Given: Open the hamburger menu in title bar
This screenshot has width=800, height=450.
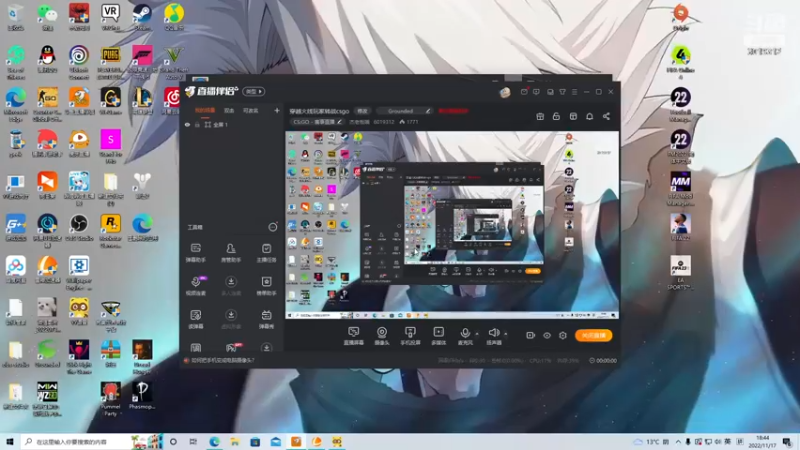Looking at the screenshot, I should [x=574, y=92].
